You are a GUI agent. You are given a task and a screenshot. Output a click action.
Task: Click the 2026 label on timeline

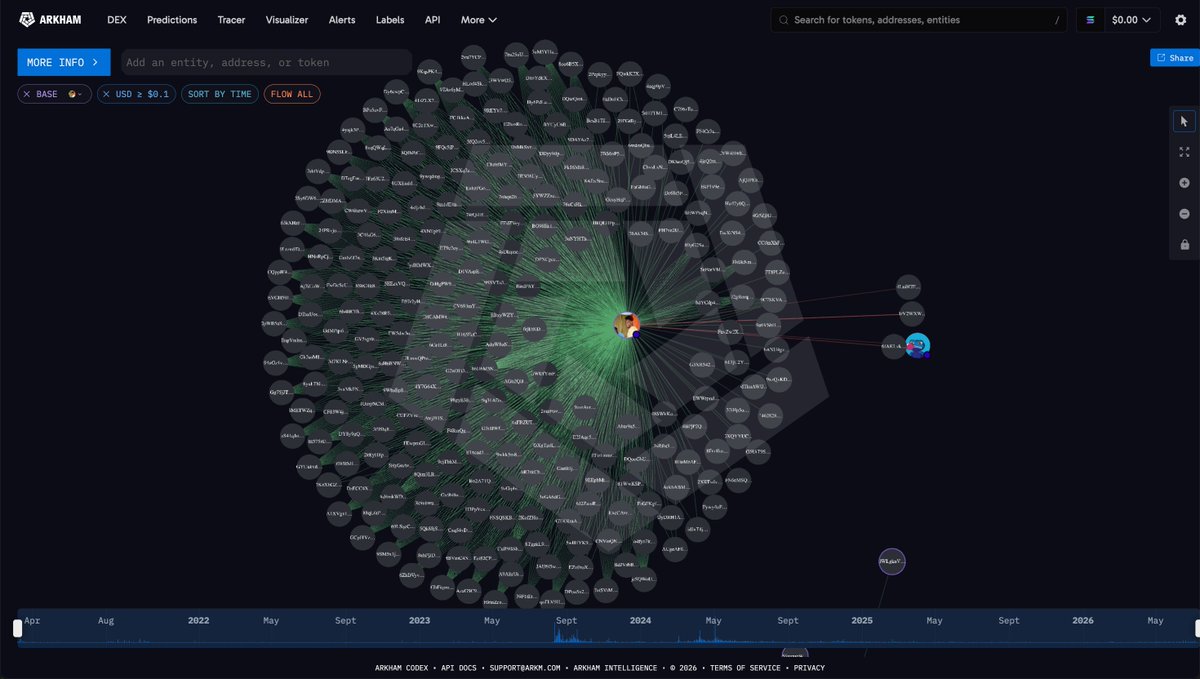coord(1083,620)
